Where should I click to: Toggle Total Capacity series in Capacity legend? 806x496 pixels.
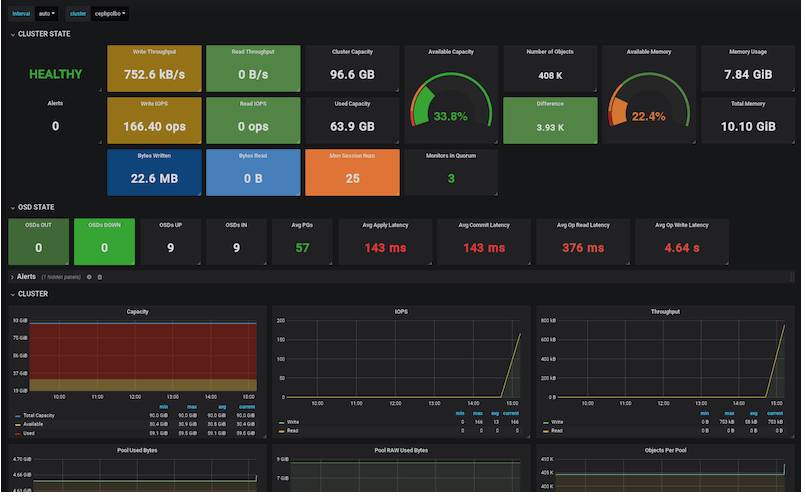pos(41,414)
